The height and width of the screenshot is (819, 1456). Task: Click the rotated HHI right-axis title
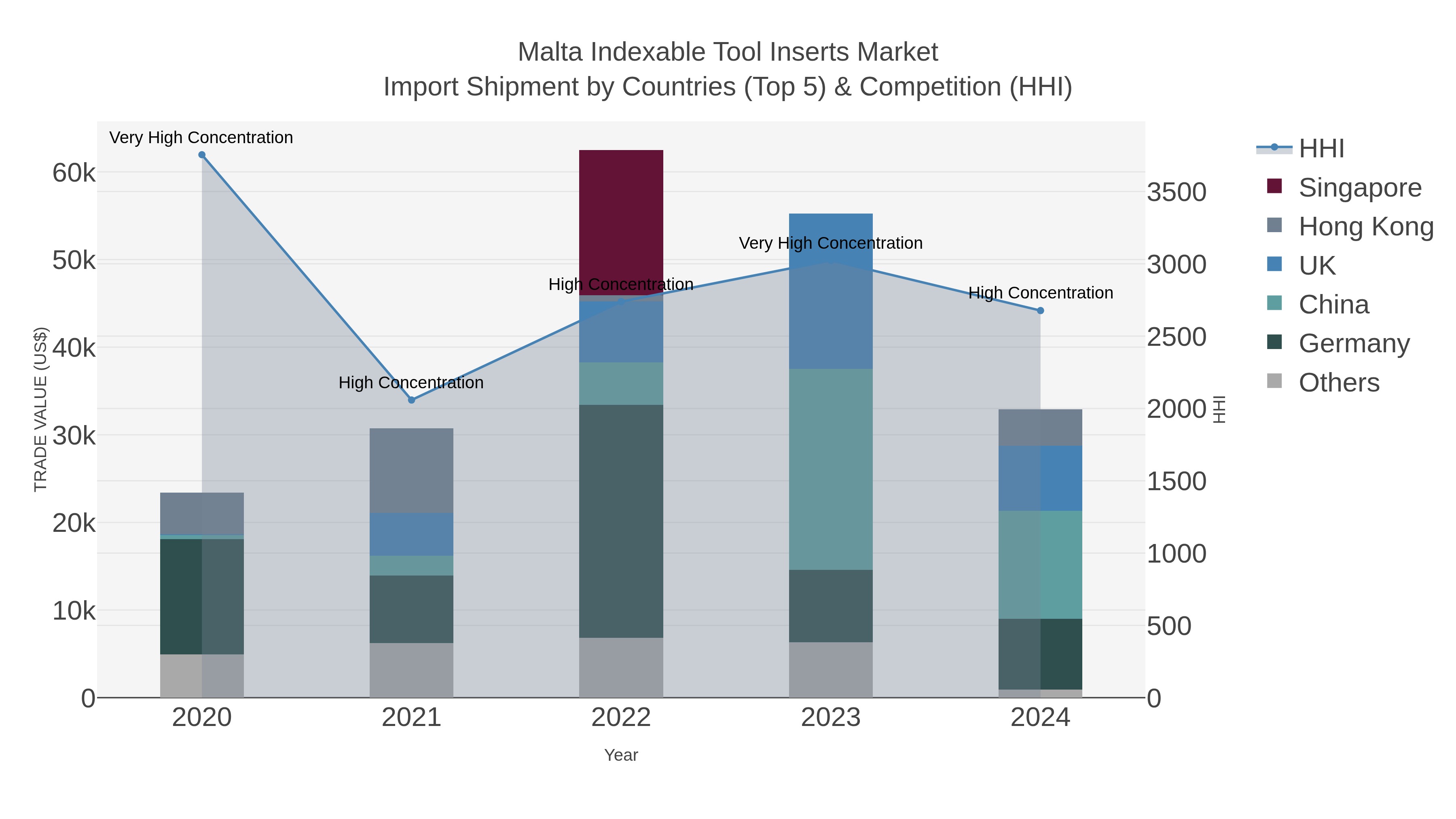[1220, 409]
